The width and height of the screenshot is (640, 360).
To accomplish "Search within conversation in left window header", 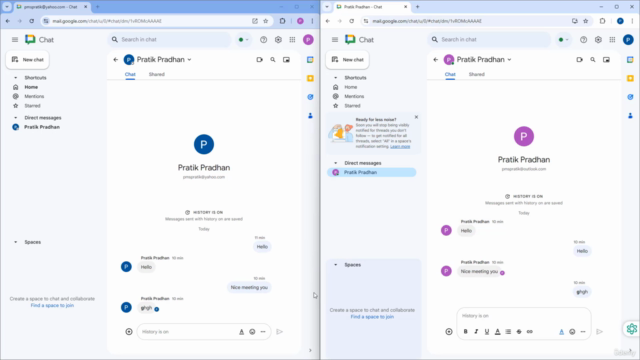I will (273, 60).
